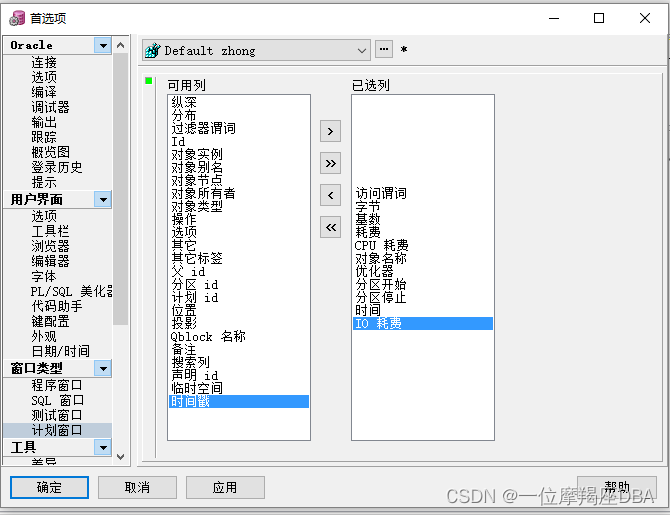Collapse the 用户界面 section
The width and height of the screenshot is (670, 515).
103,200
